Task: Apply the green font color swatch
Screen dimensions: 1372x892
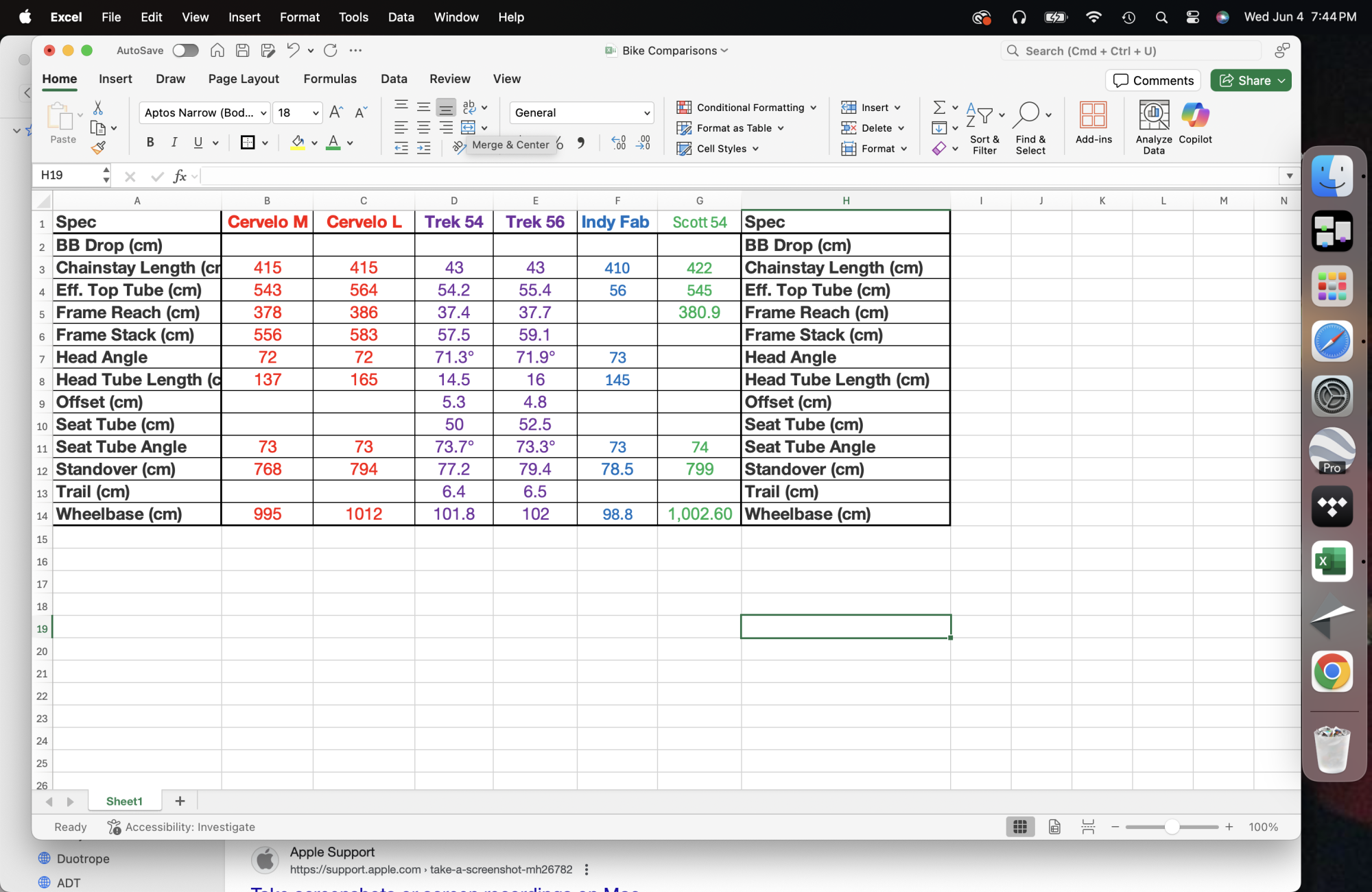Action: pyautogui.click(x=333, y=143)
